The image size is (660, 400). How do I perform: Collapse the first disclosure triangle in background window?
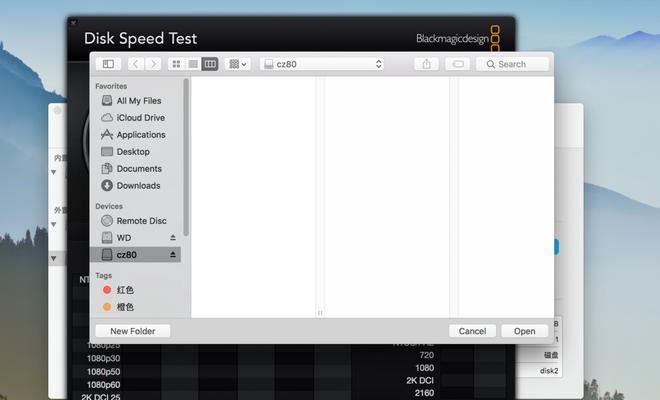coord(53,172)
